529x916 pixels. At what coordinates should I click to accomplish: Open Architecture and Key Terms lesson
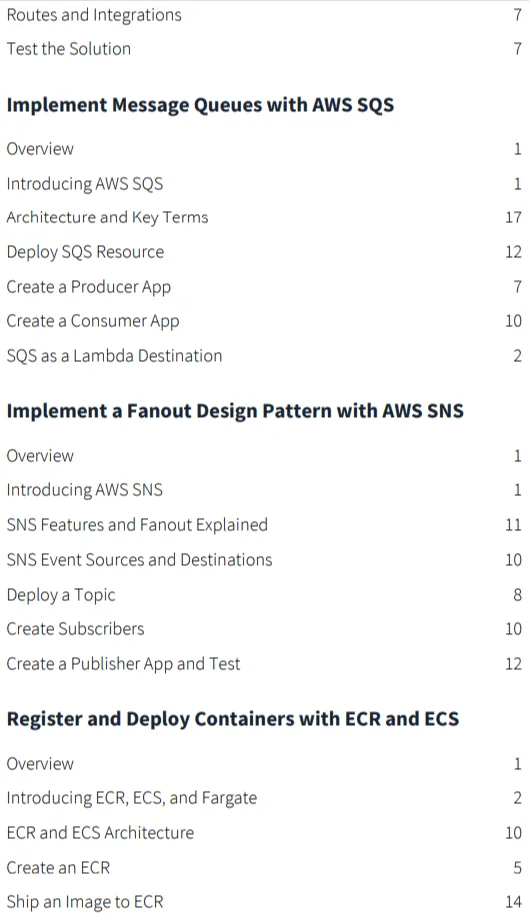tap(107, 217)
